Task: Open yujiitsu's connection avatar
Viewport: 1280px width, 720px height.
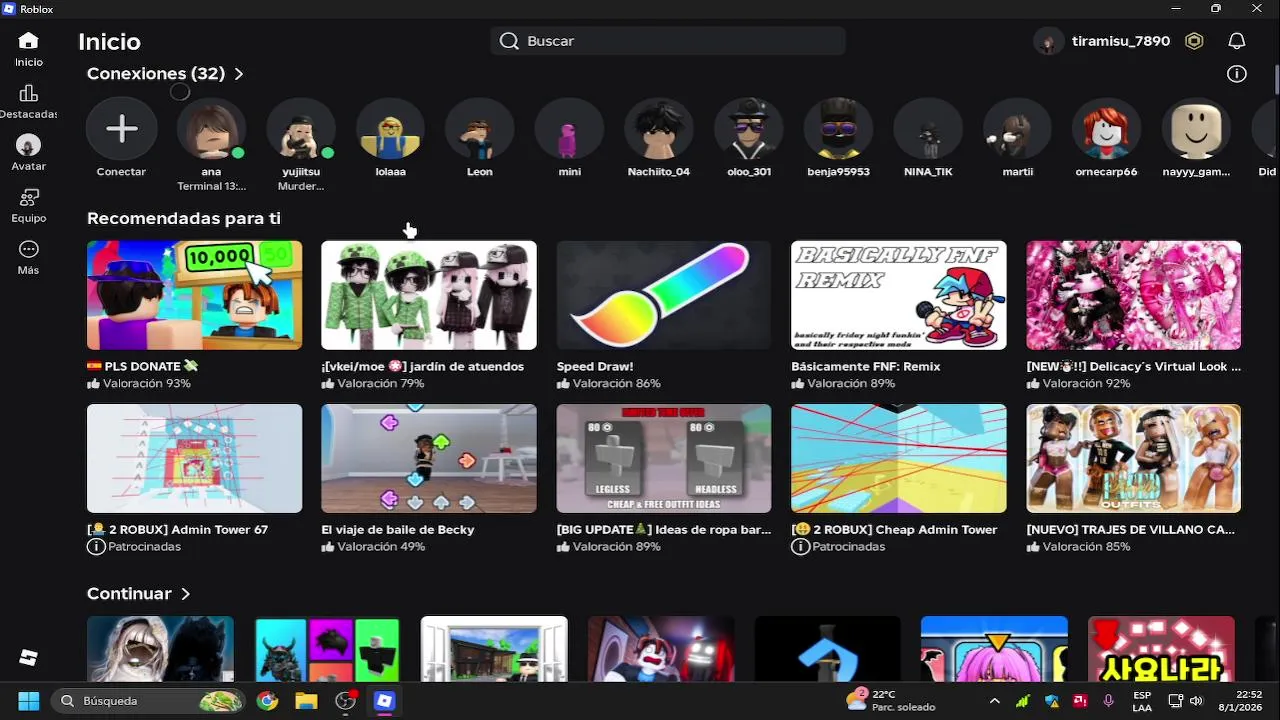Action: pyautogui.click(x=300, y=128)
